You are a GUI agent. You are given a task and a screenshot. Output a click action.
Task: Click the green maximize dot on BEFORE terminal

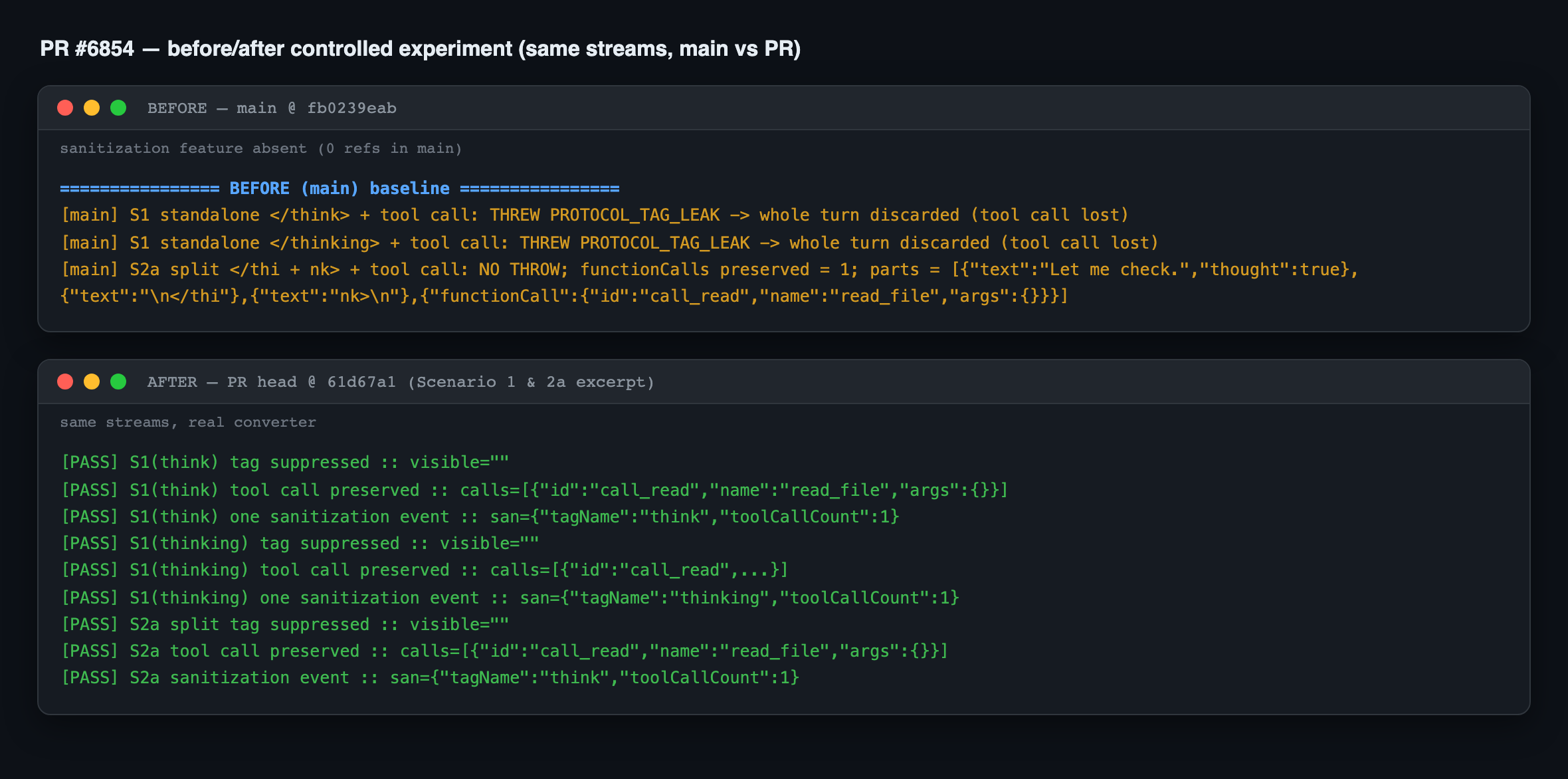[118, 108]
